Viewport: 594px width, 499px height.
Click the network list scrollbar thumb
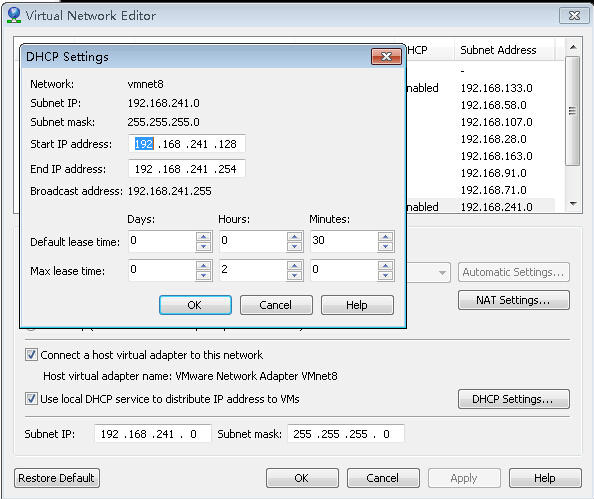(x=573, y=111)
